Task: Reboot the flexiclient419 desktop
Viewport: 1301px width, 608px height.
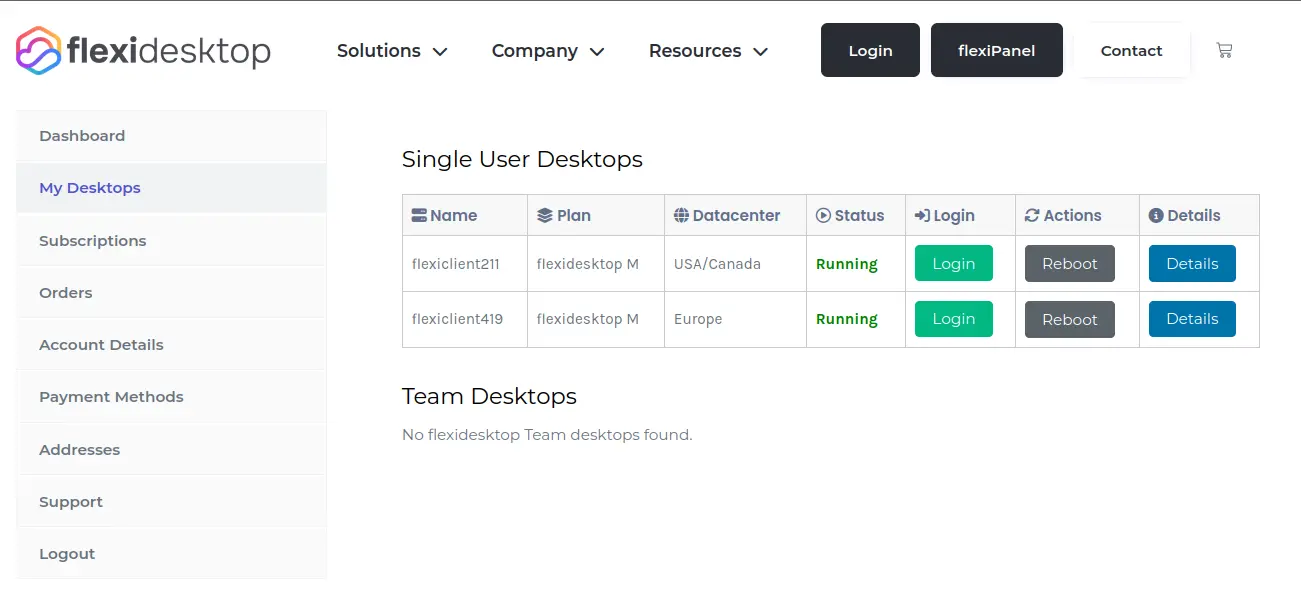Action: tap(1070, 320)
